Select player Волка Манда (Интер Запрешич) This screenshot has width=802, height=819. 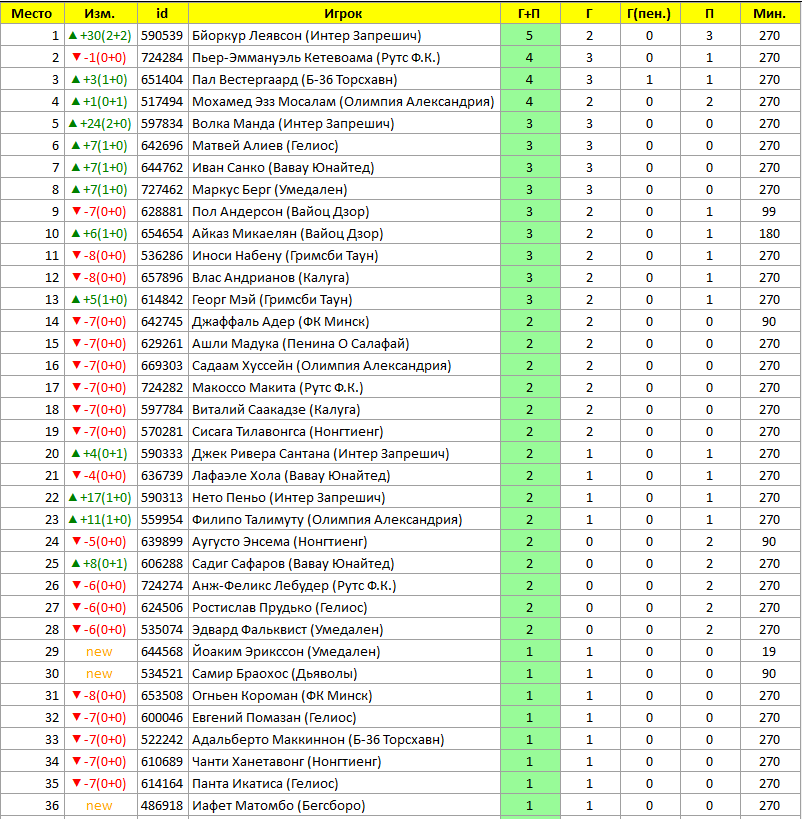293,123
